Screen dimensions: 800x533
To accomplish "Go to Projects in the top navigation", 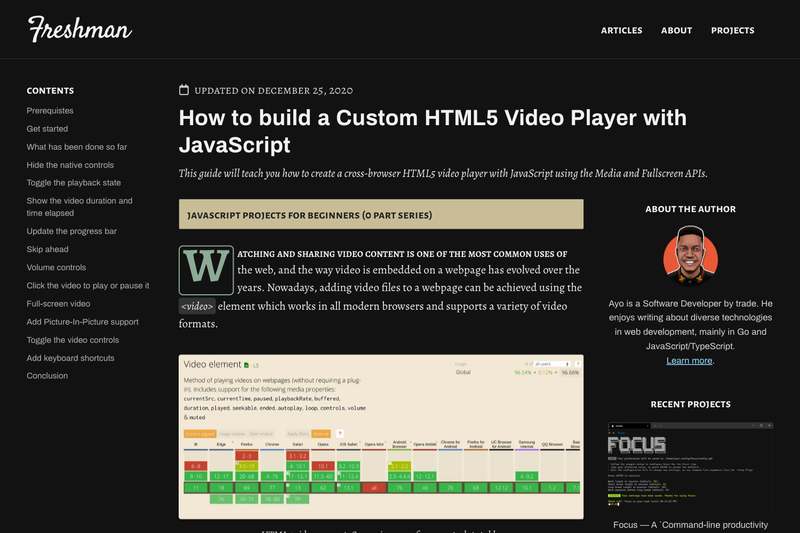I will tap(732, 31).
